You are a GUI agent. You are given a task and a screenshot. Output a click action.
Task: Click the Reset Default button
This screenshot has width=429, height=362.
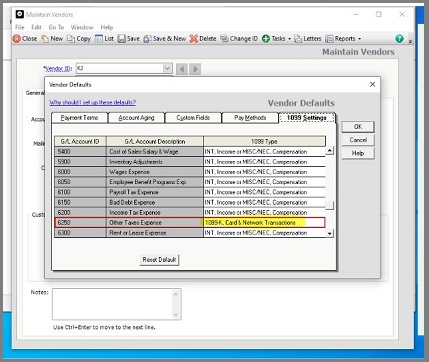[159, 259]
